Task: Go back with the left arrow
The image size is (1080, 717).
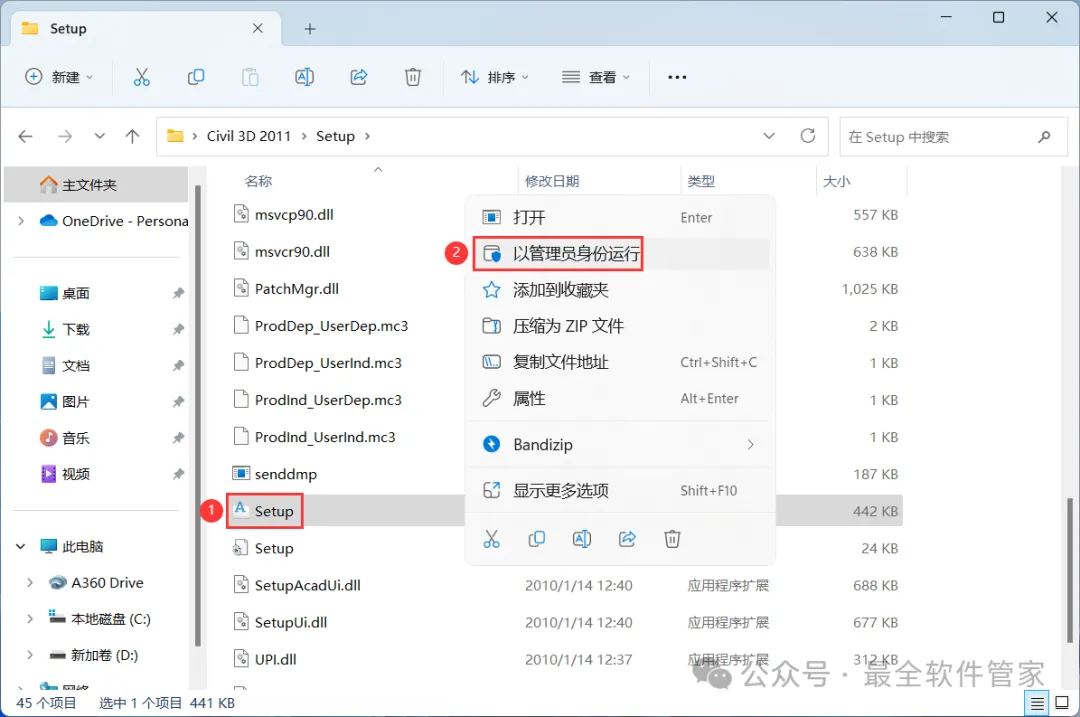Action: [x=25, y=136]
